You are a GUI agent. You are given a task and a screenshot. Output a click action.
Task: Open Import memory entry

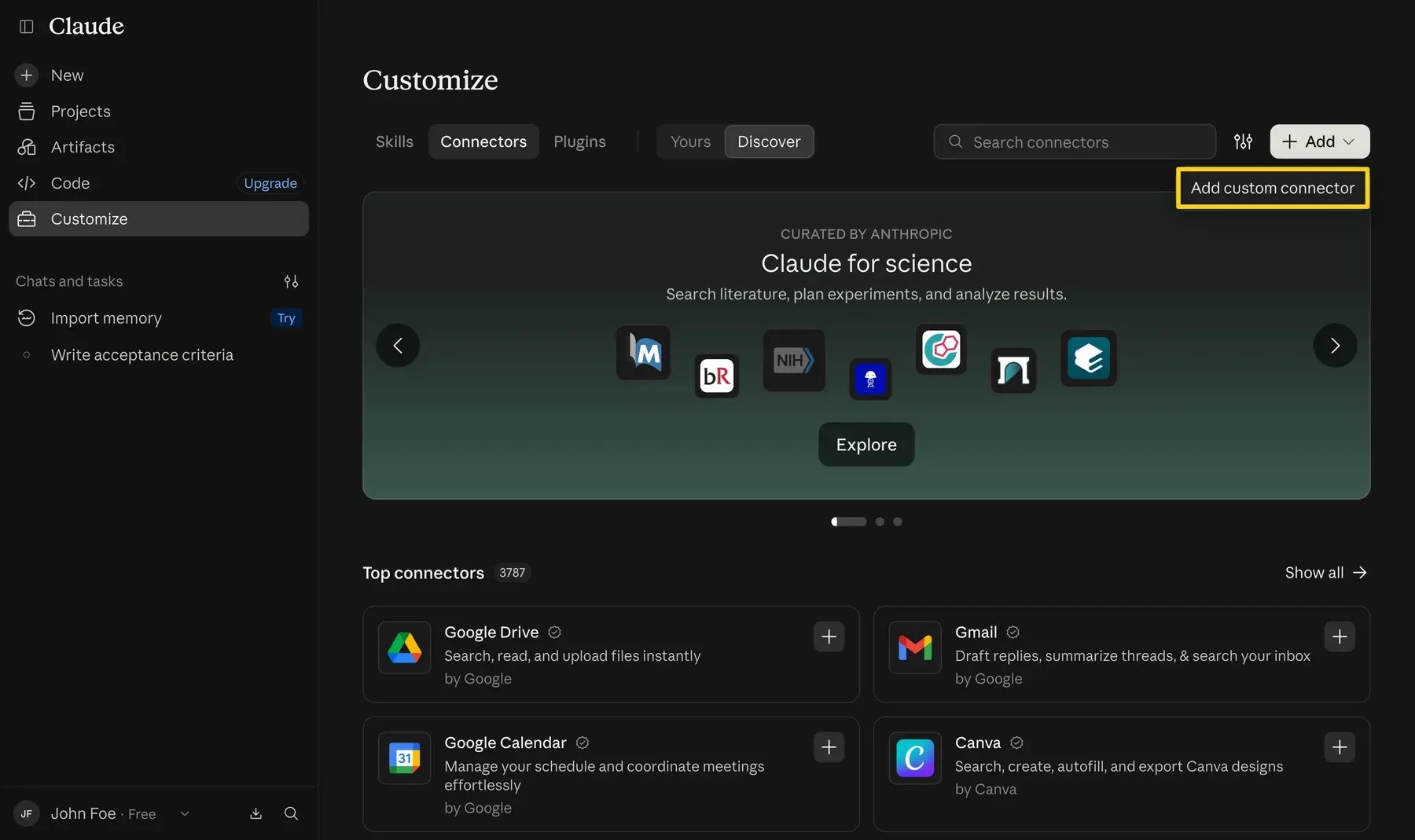pyautogui.click(x=158, y=318)
